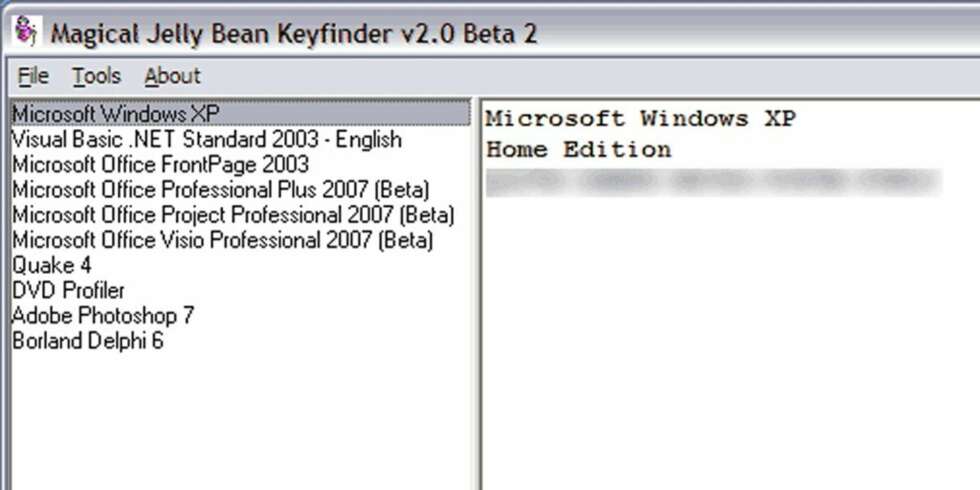
Task: Click the 'Microsoft Windows XP' text in details pane
Action: [641, 118]
